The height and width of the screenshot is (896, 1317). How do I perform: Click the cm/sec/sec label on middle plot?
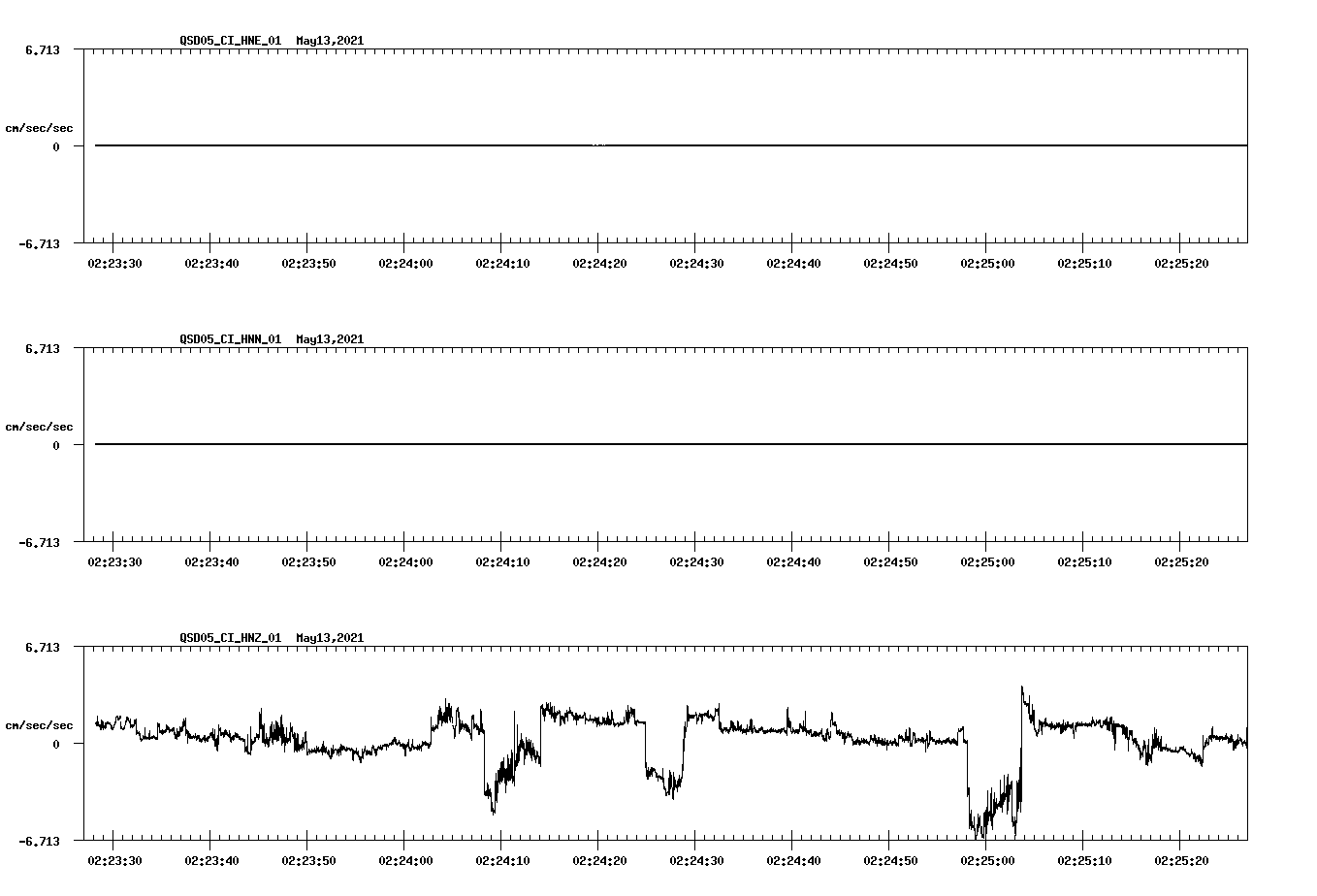pyautogui.click(x=41, y=426)
